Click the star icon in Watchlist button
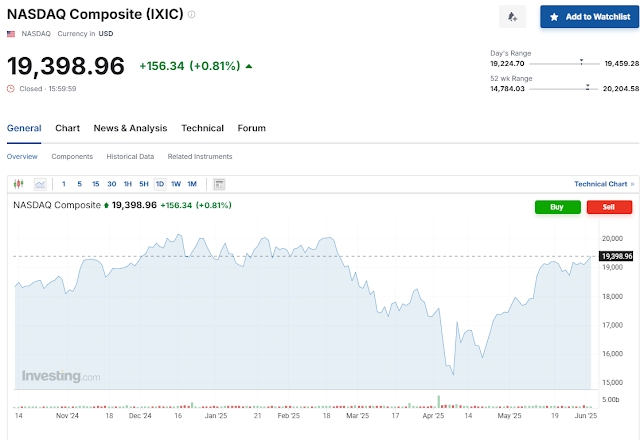Viewport: 640px width, 440px height. 554,17
